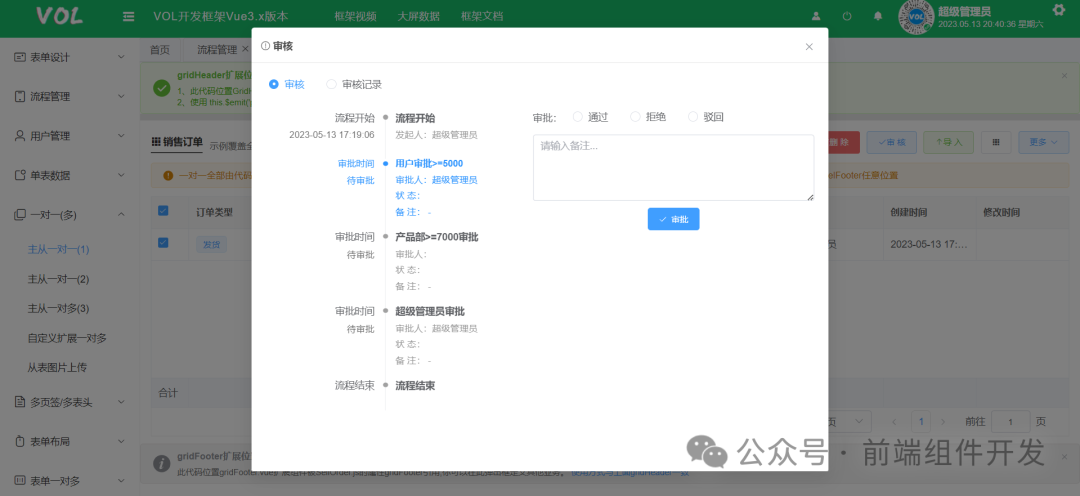Expand the 用户管理 menu
Screen dimensions: 1080x496
121,136
